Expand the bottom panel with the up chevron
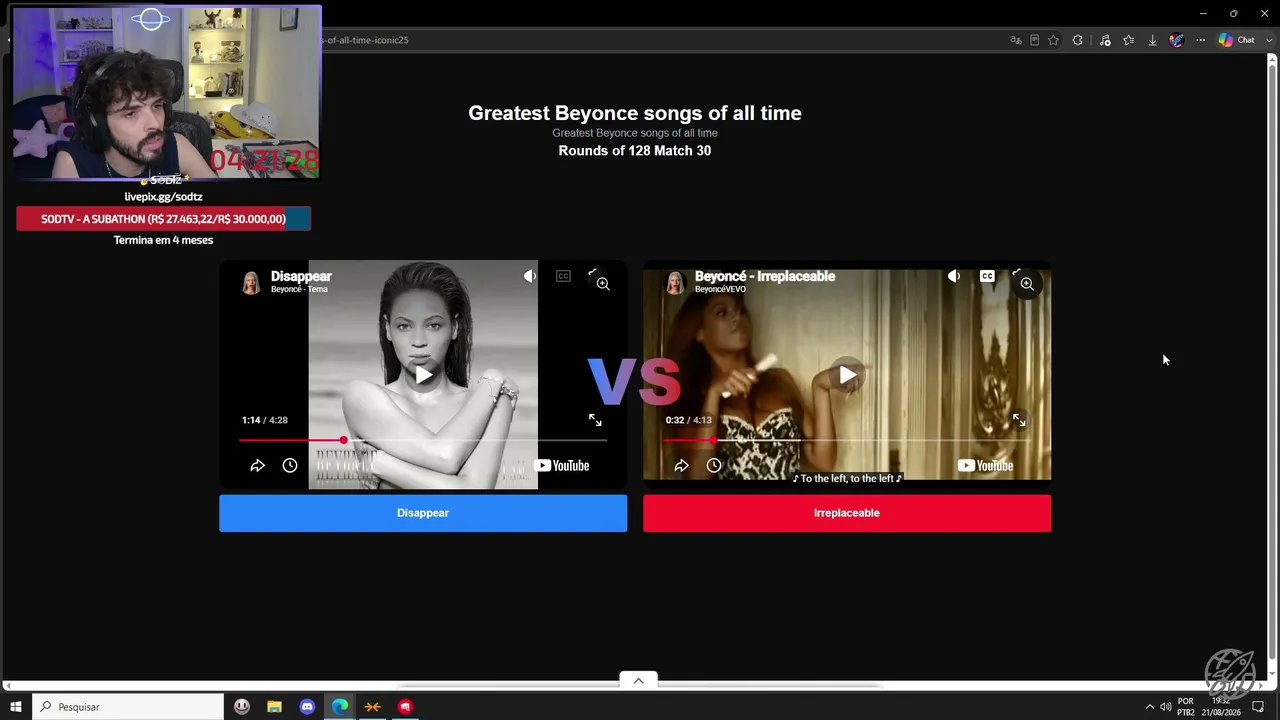This screenshot has width=1280, height=720. point(638,680)
